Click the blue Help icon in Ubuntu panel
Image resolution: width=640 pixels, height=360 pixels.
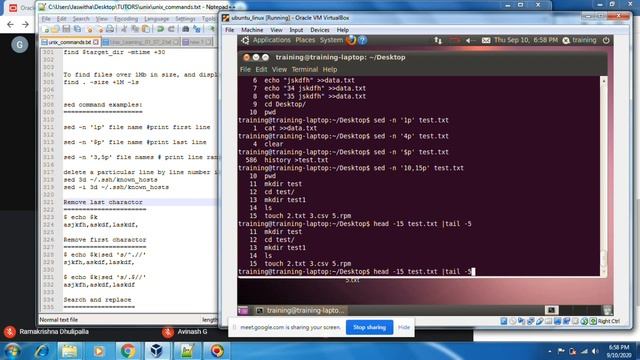(x=362, y=40)
